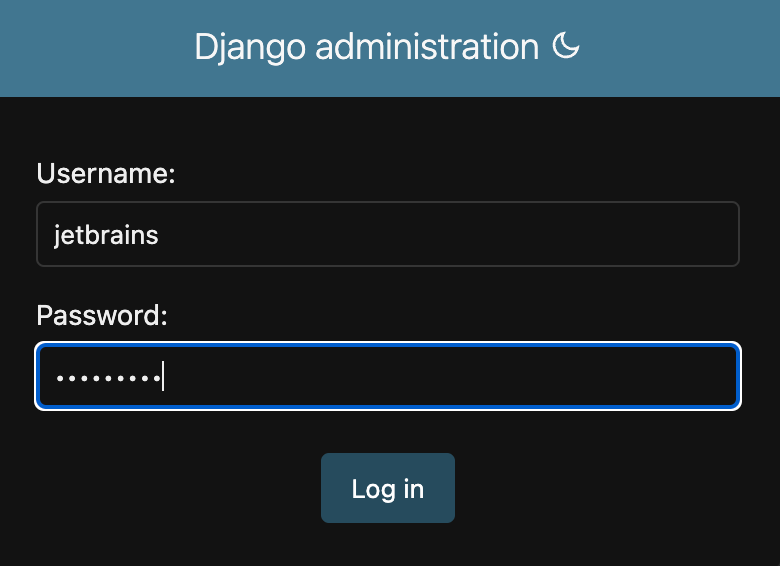This screenshot has height=566, width=780.
Task: Click the Password: label
Action: tap(102, 315)
